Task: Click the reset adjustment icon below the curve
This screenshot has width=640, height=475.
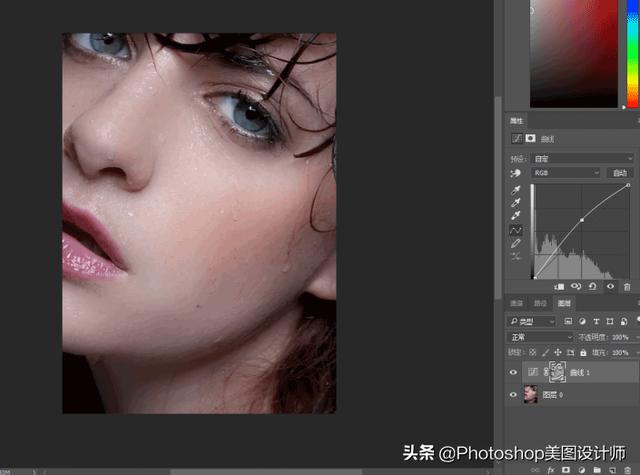Action: [593, 286]
